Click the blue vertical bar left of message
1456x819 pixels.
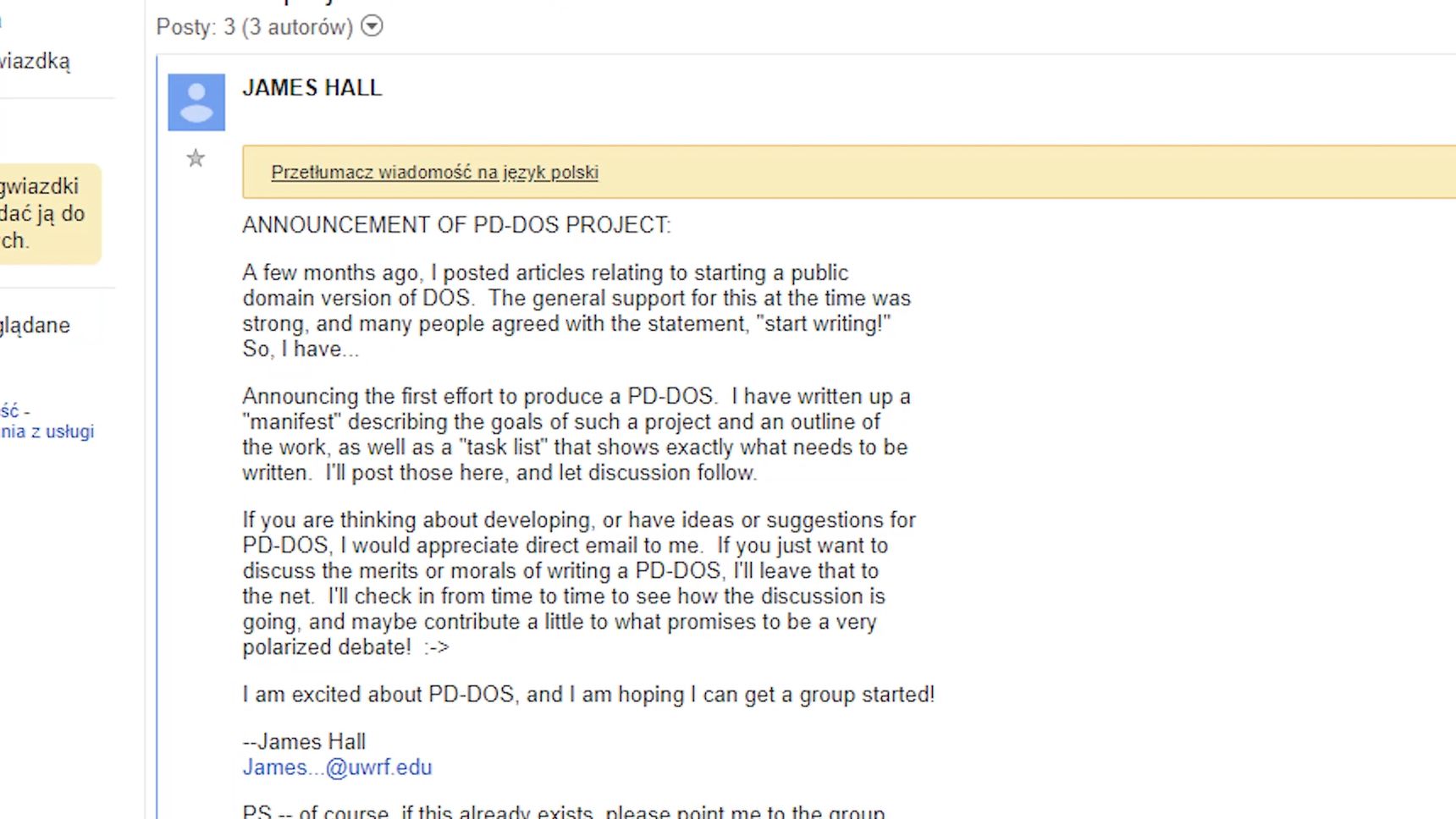[157, 437]
